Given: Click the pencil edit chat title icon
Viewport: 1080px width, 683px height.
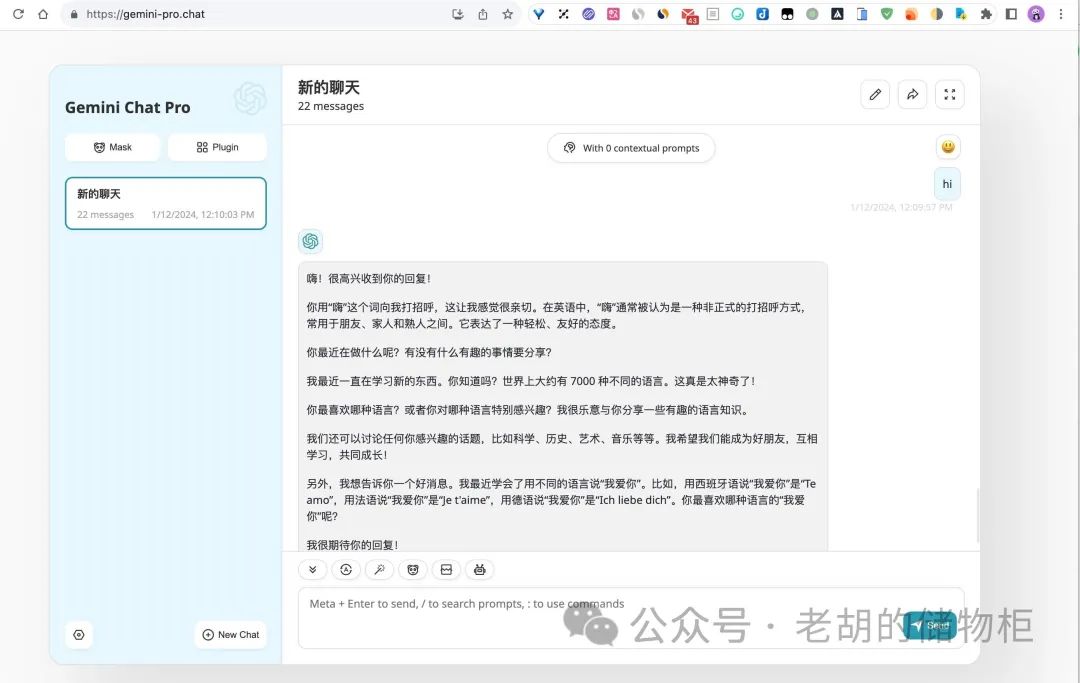Looking at the screenshot, I should coord(875,94).
